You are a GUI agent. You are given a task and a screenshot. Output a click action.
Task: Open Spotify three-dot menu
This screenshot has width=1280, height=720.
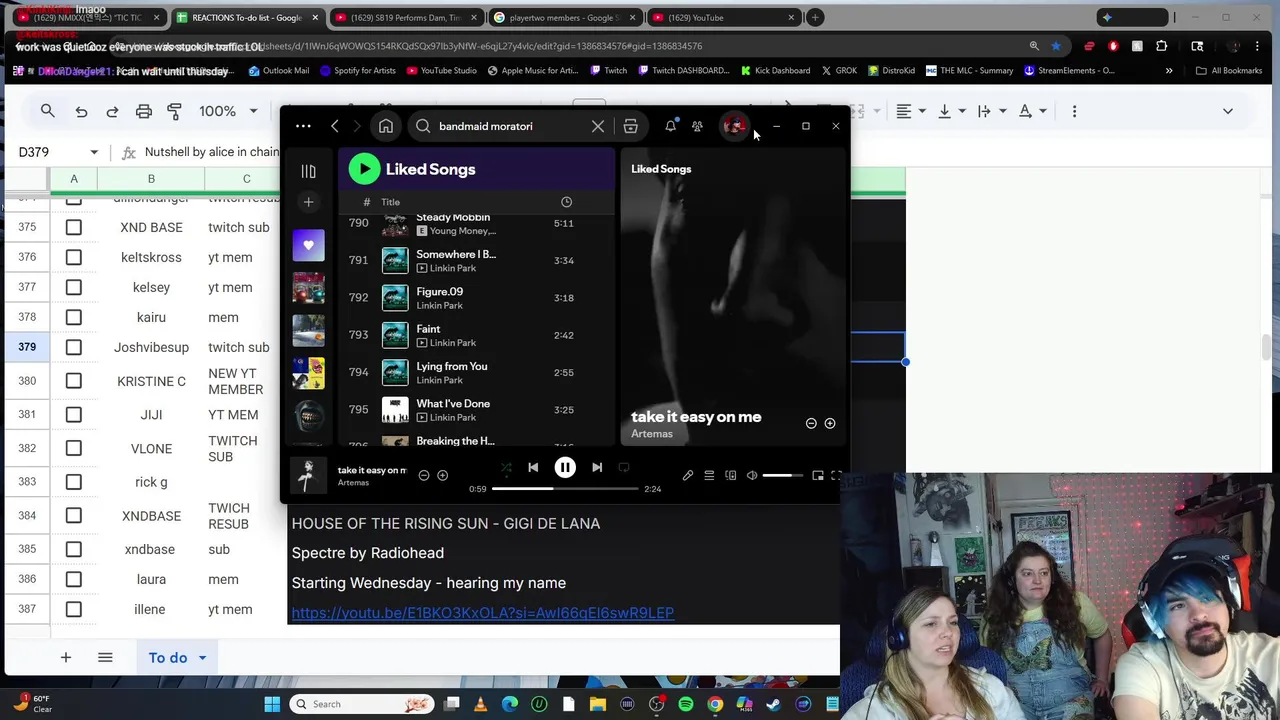[x=303, y=126]
